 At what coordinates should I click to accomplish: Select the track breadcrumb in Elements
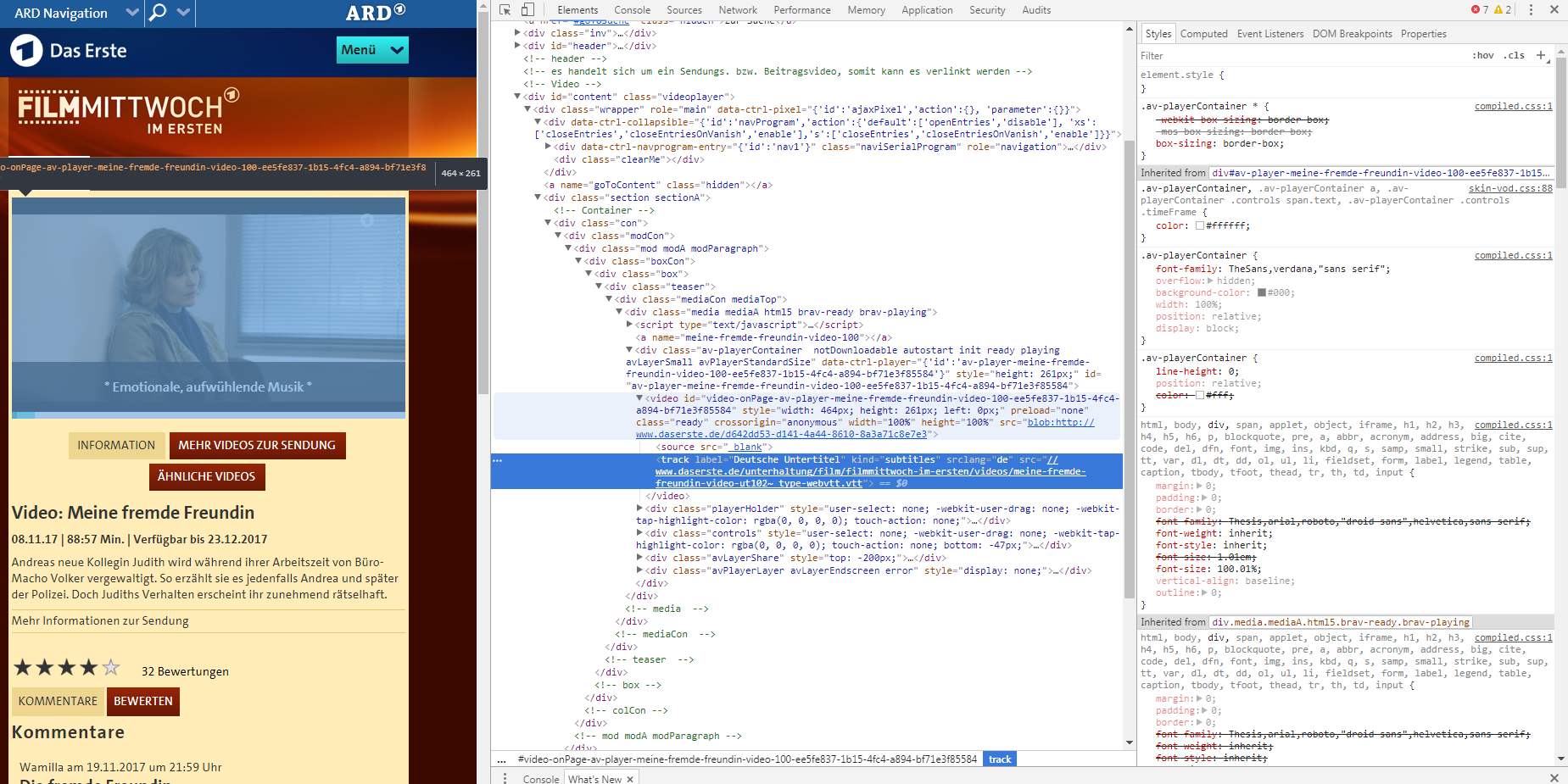[x=1000, y=759]
